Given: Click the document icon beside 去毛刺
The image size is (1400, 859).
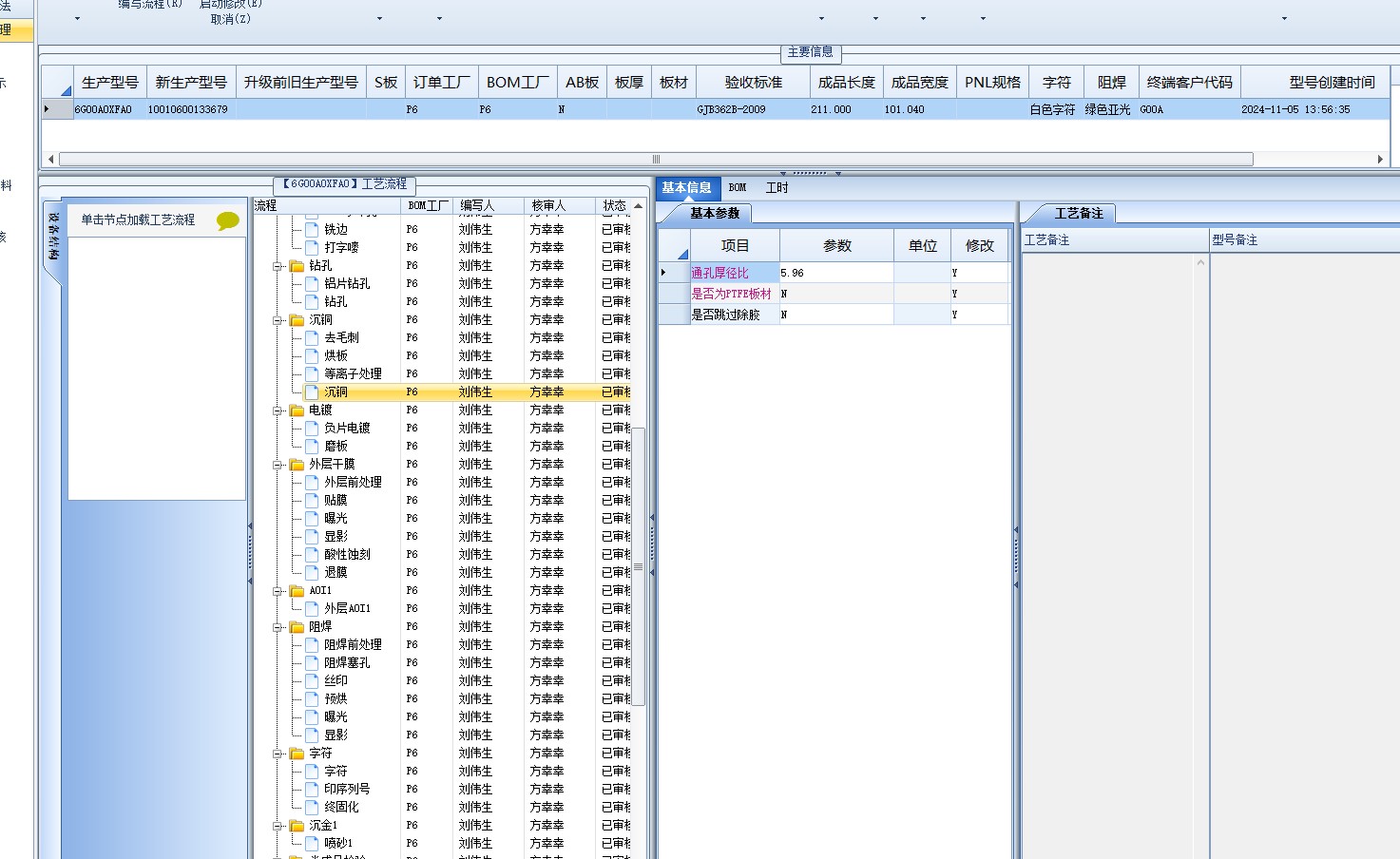Looking at the screenshot, I should [312, 337].
